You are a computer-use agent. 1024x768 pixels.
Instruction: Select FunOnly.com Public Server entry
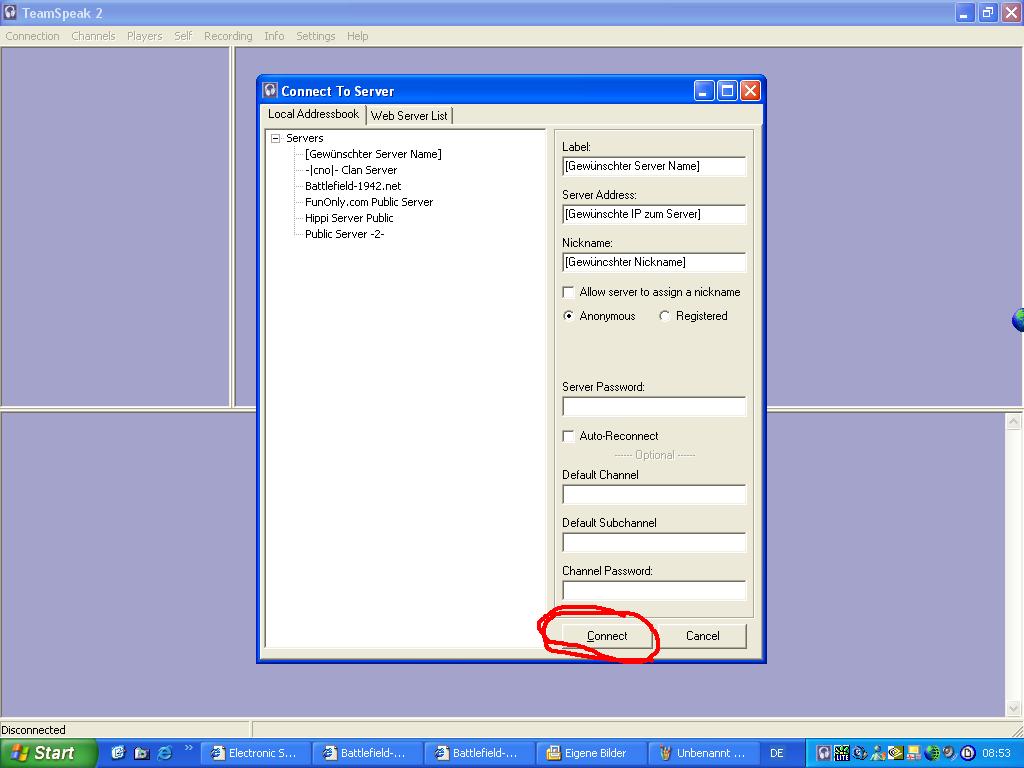tap(369, 202)
